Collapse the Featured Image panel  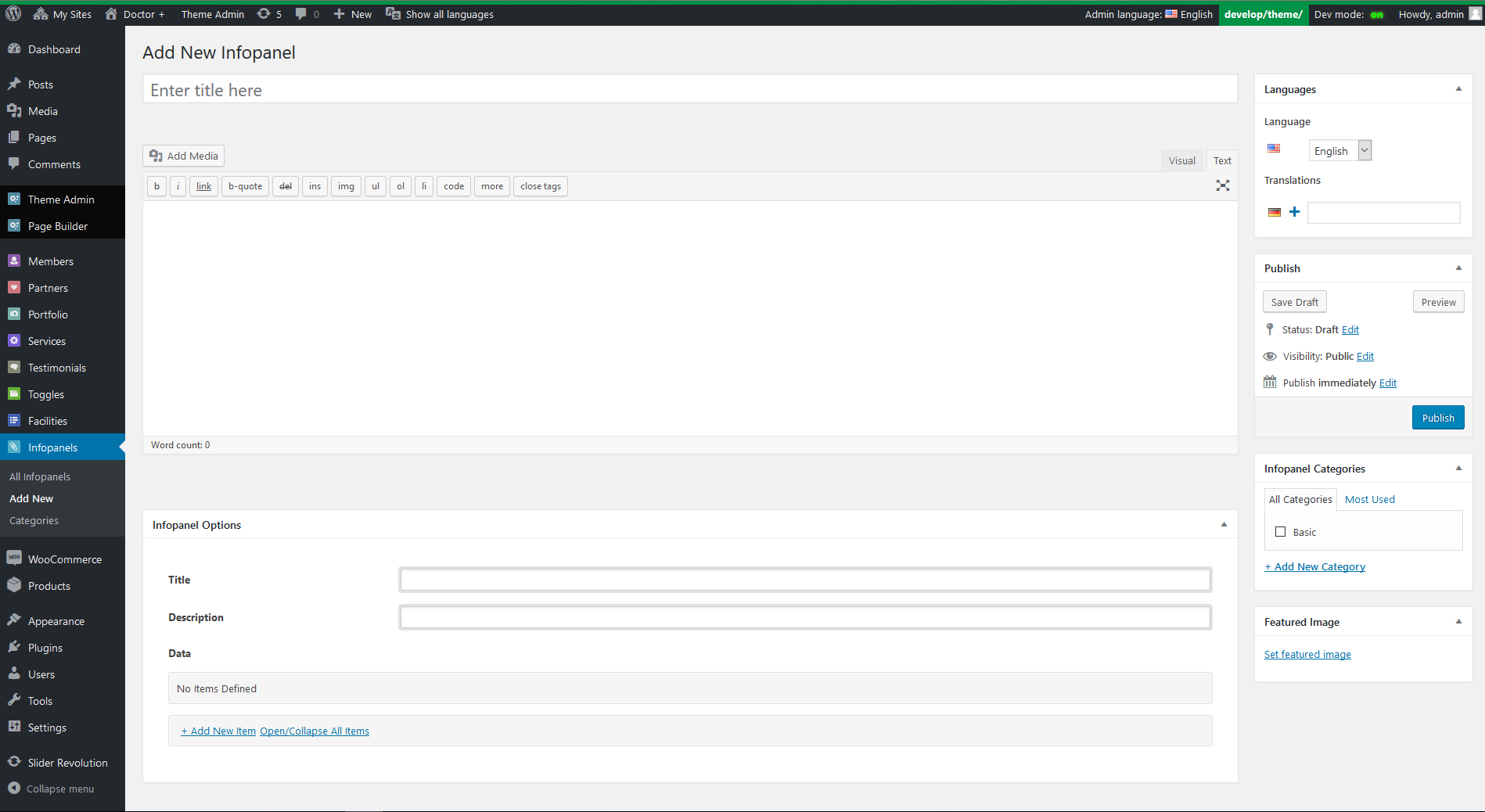click(x=1458, y=621)
